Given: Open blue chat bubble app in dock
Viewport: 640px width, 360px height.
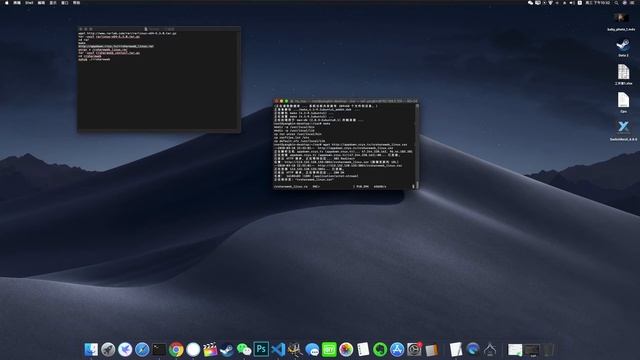Looking at the screenshot, I should click(312, 349).
